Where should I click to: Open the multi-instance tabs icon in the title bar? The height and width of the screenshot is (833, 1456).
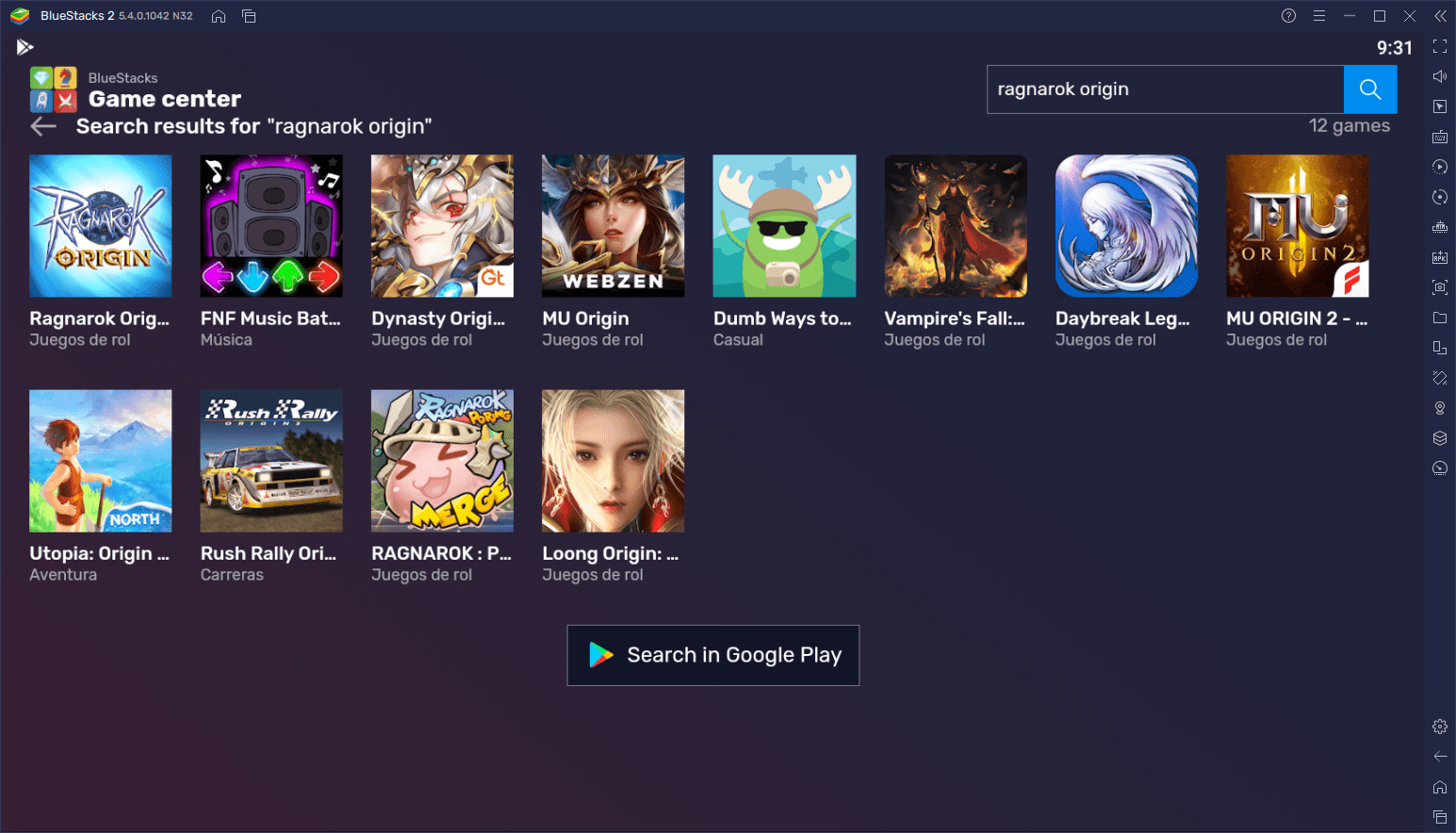pos(249,16)
